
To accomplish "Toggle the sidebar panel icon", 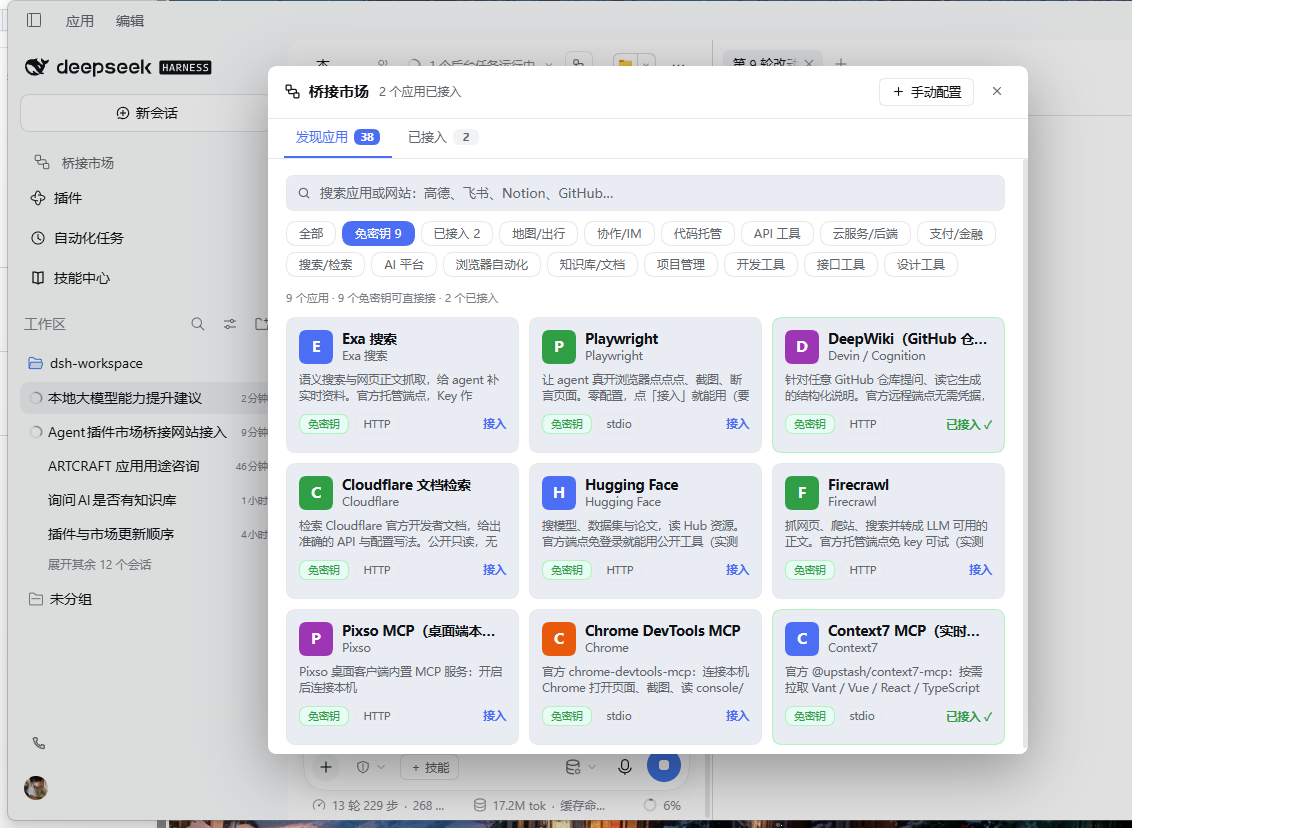I will pos(34,20).
